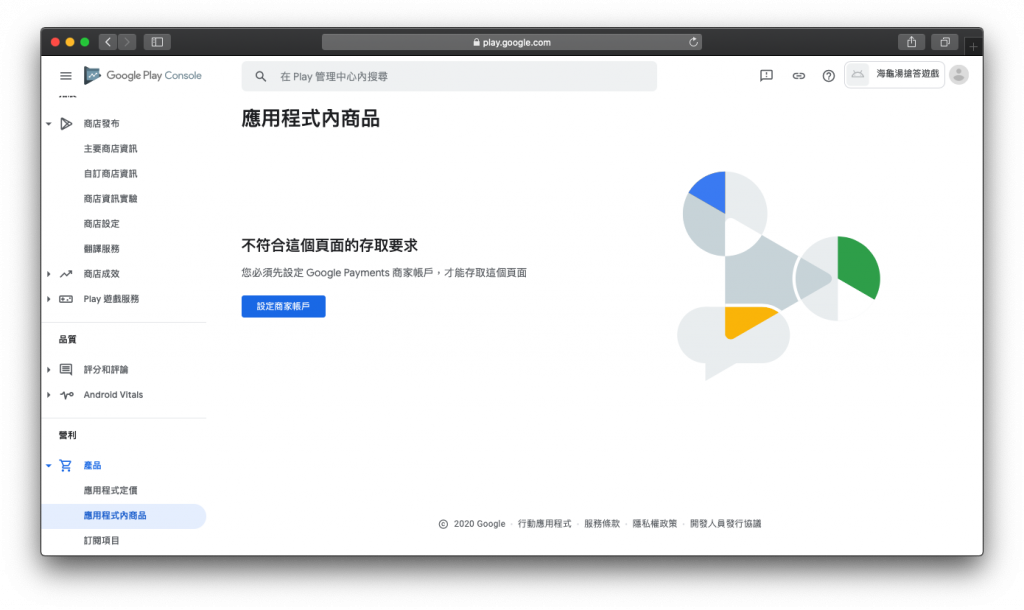1024x610 pixels.
Task: Click the user account avatar
Action: pyautogui.click(x=959, y=75)
